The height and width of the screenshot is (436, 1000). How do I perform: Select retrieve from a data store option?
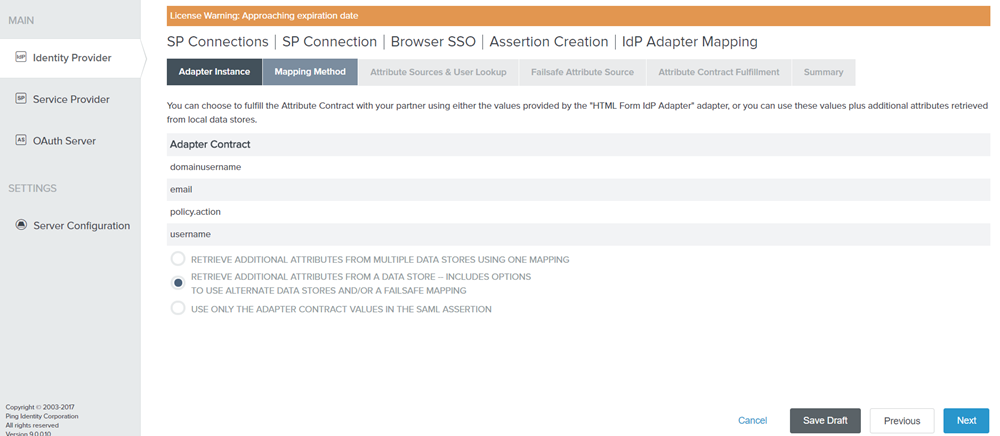178,283
